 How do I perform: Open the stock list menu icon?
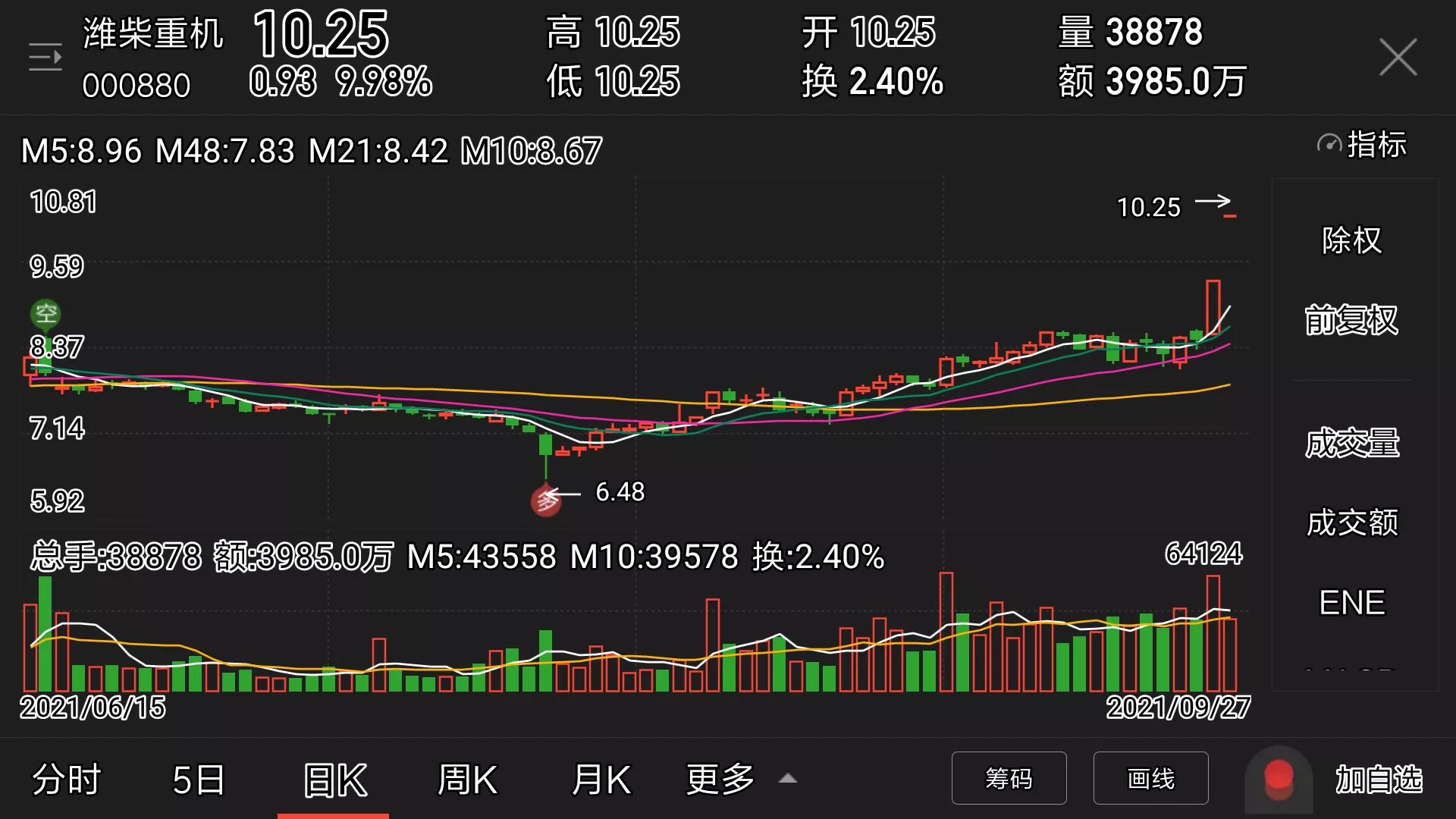click(x=45, y=57)
